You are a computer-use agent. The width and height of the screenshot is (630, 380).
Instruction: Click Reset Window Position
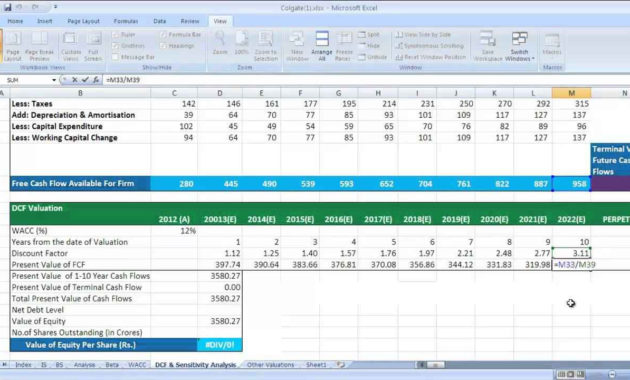coord(430,57)
